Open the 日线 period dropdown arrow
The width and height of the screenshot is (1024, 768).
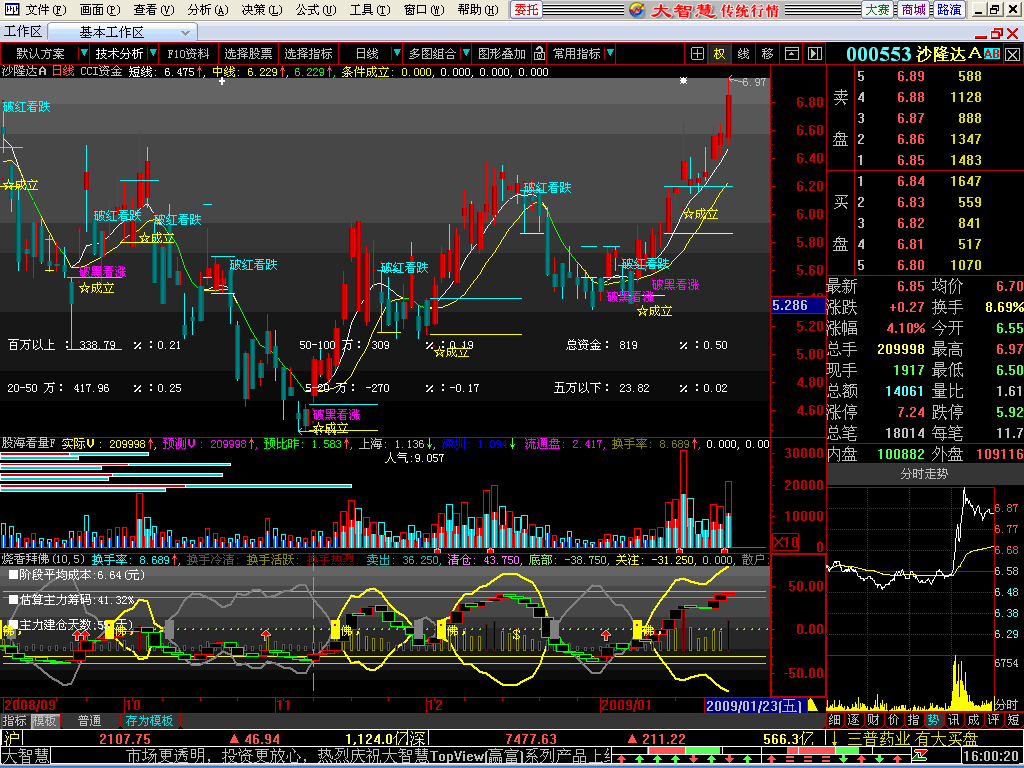pyautogui.click(x=396, y=54)
